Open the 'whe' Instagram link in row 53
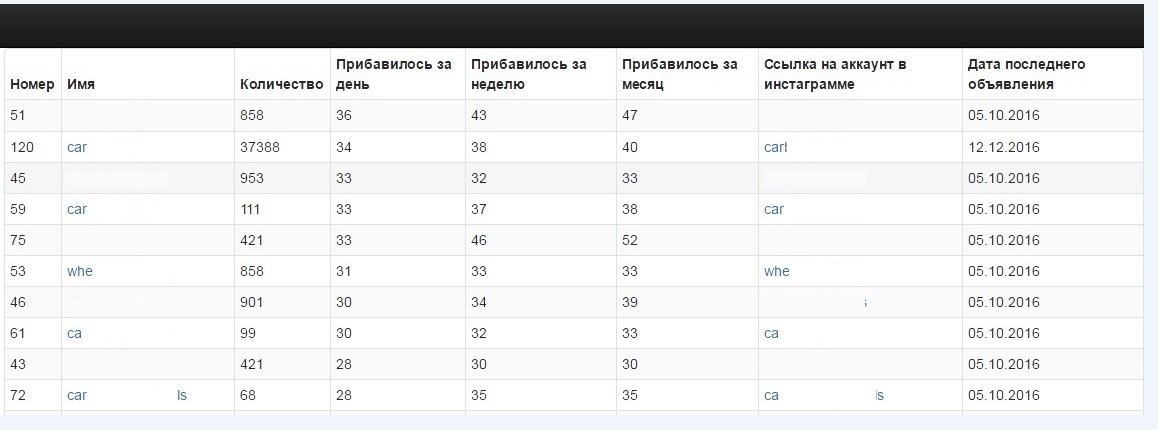This screenshot has height=430, width=1158. [777, 271]
